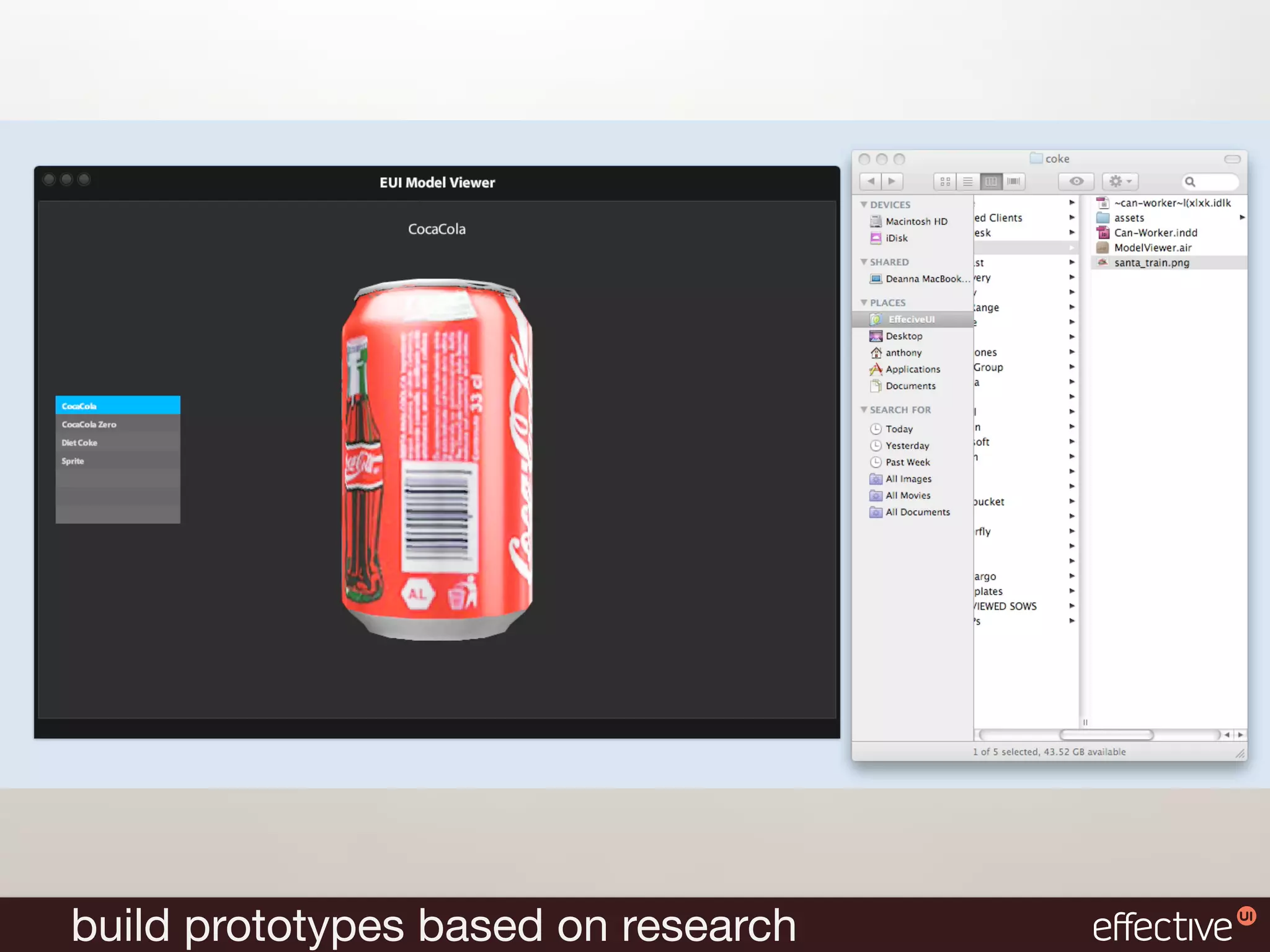Image resolution: width=1270 pixels, height=952 pixels.
Task: Select the Yesterday search
Action: point(912,446)
